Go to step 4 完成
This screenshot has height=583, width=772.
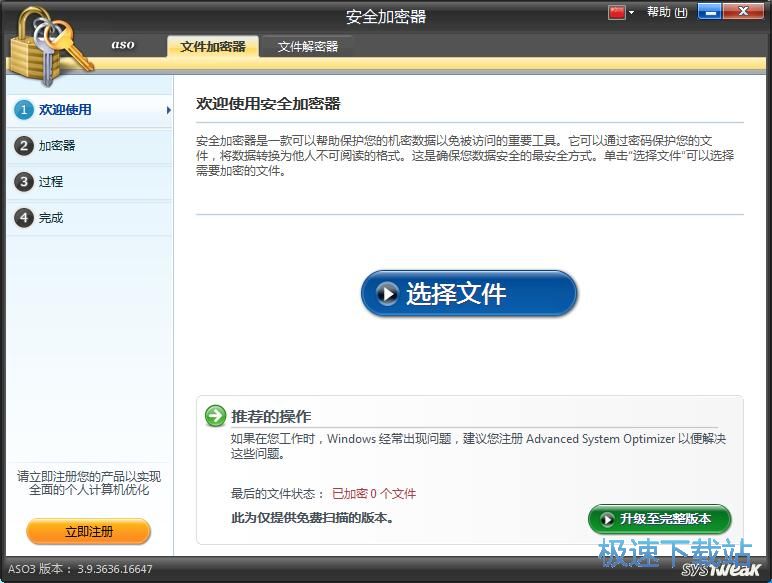tap(90, 218)
